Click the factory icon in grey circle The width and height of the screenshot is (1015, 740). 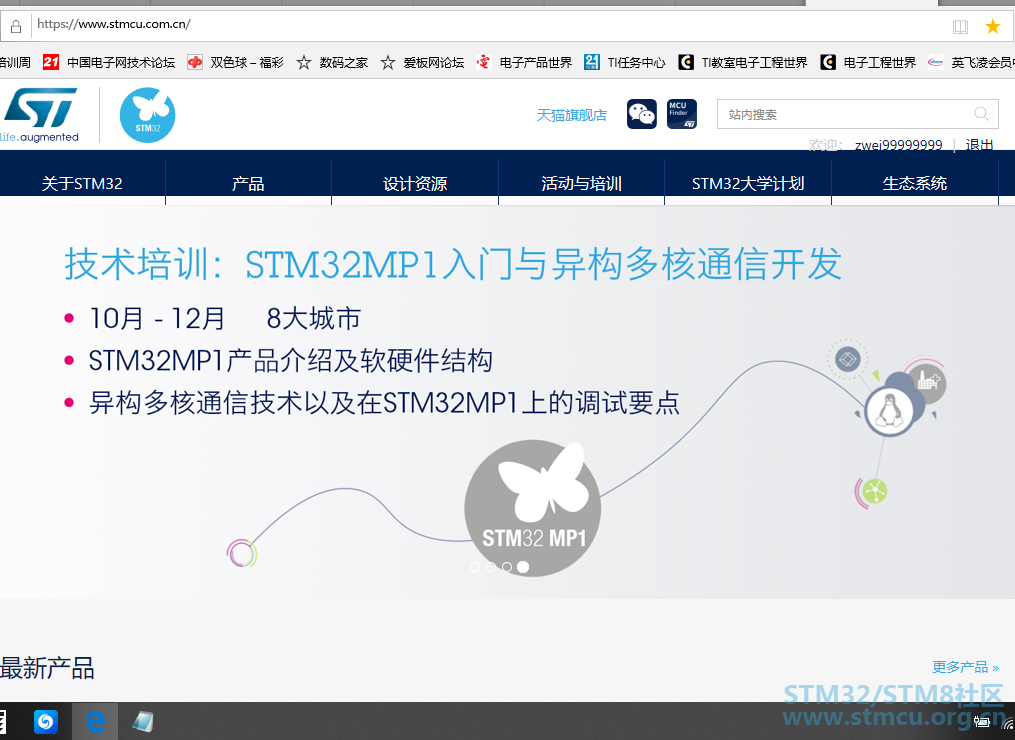[928, 381]
